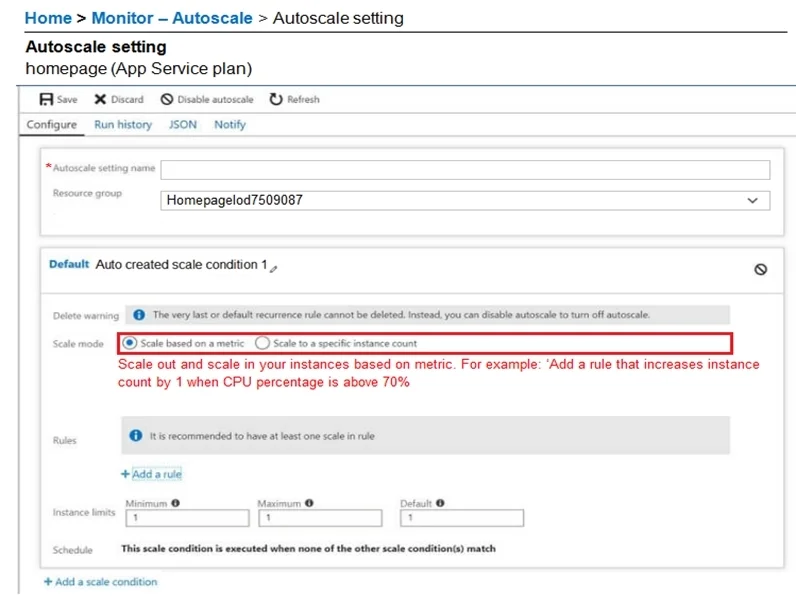Image resolution: width=796 pixels, height=600 pixels.
Task: Click the plus icon of Add a scale condition
Action: tap(48, 582)
